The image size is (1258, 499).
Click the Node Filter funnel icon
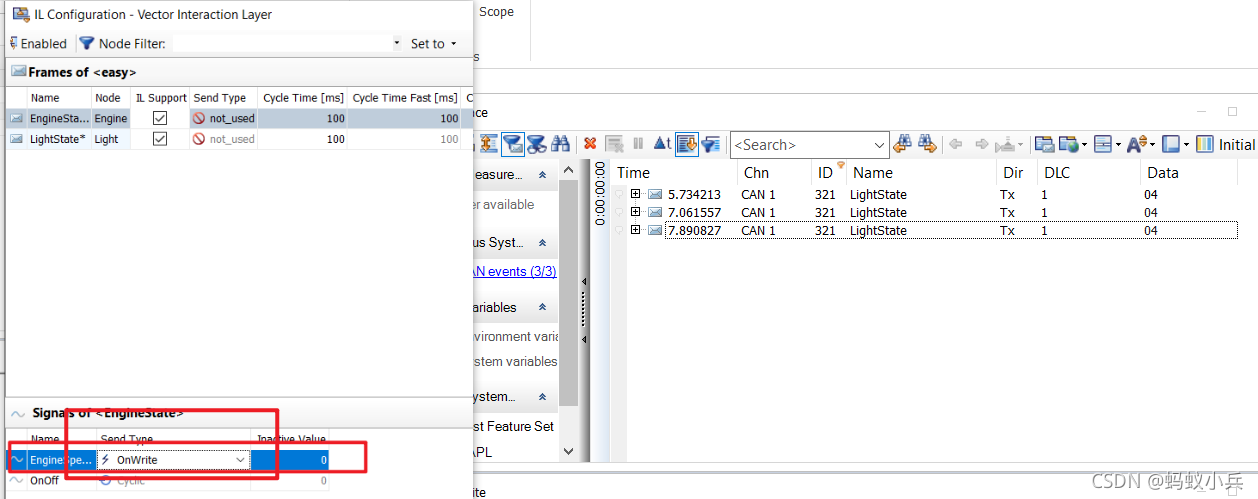86,43
